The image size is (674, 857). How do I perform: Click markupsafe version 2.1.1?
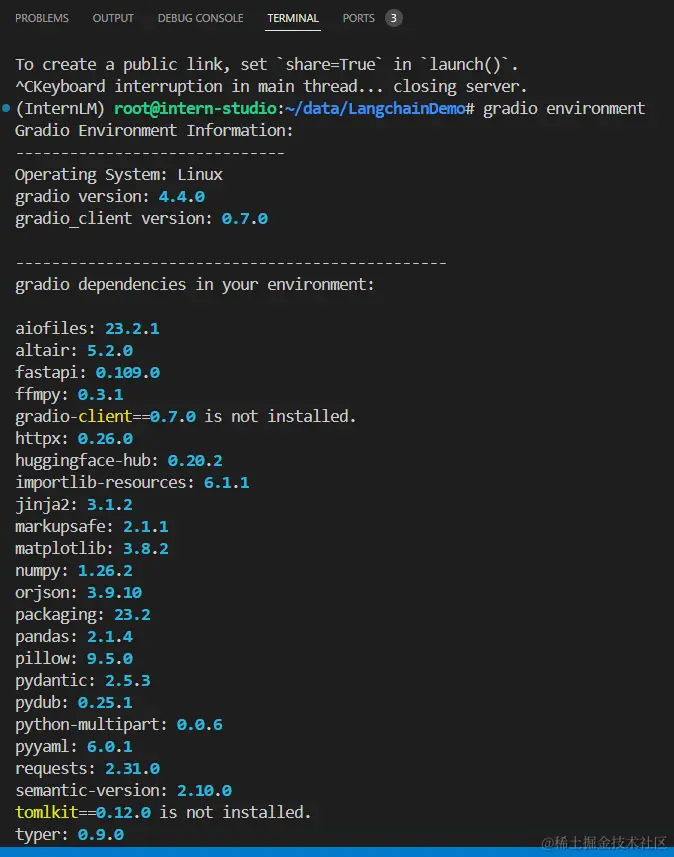point(146,526)
